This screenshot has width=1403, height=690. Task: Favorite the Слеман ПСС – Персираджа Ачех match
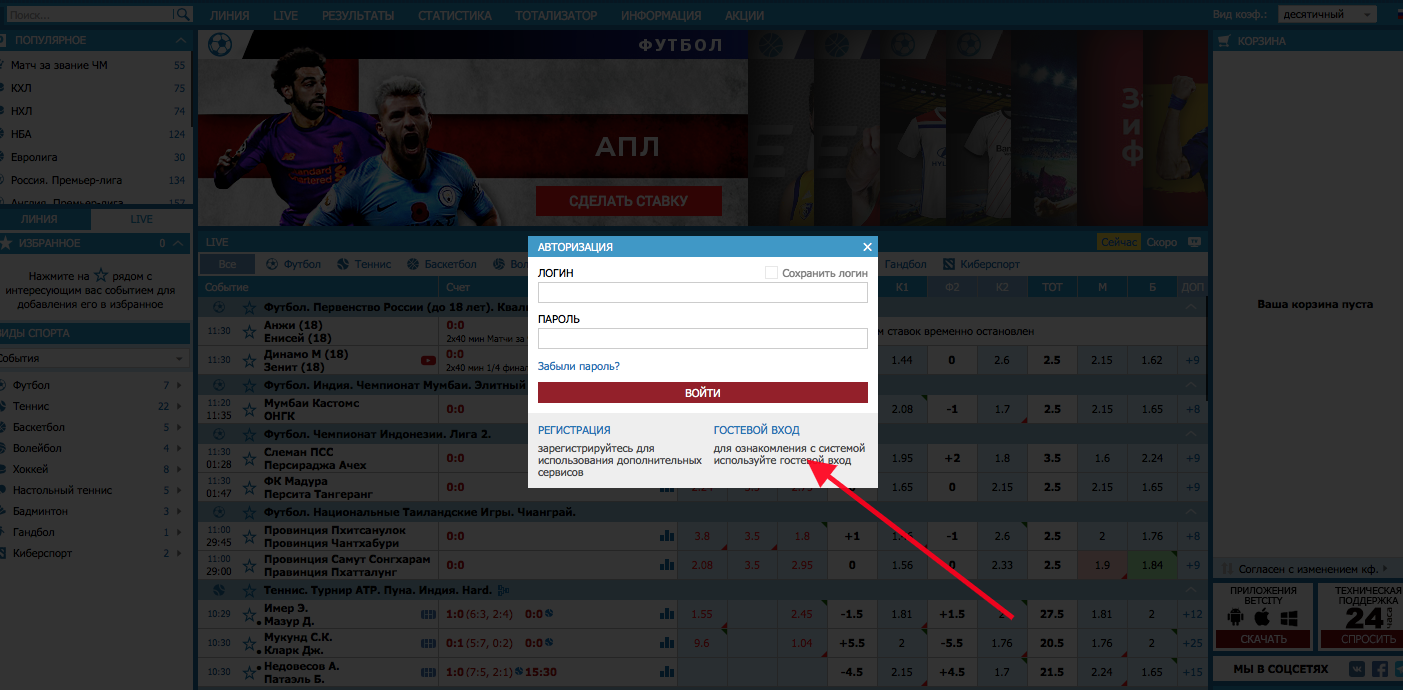(250, 458)
